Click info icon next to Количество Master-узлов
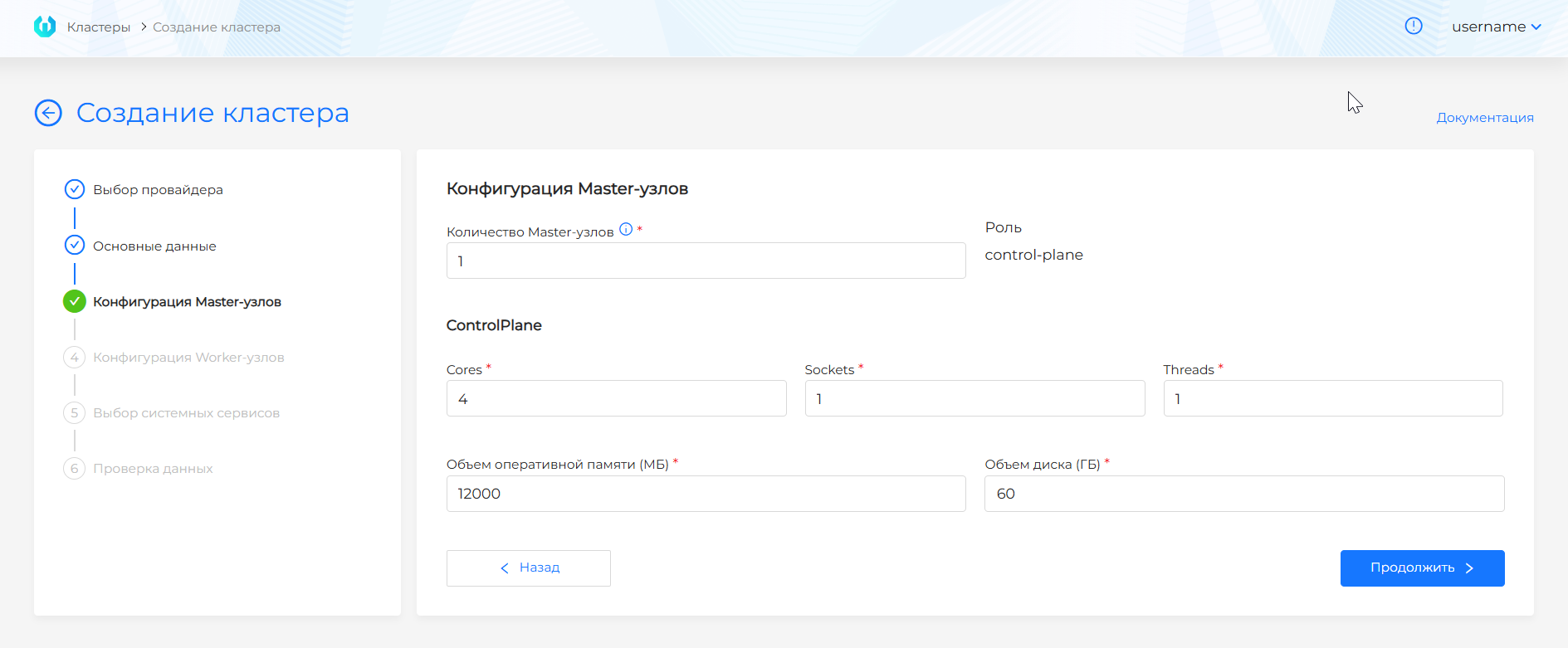 point(626,230)
